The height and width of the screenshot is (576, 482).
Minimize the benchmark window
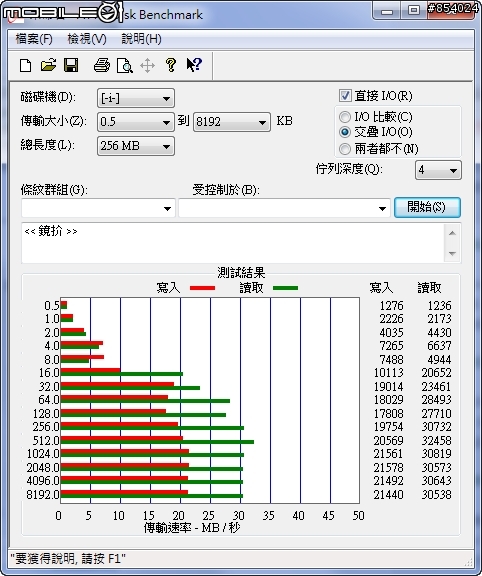point(387,11)
